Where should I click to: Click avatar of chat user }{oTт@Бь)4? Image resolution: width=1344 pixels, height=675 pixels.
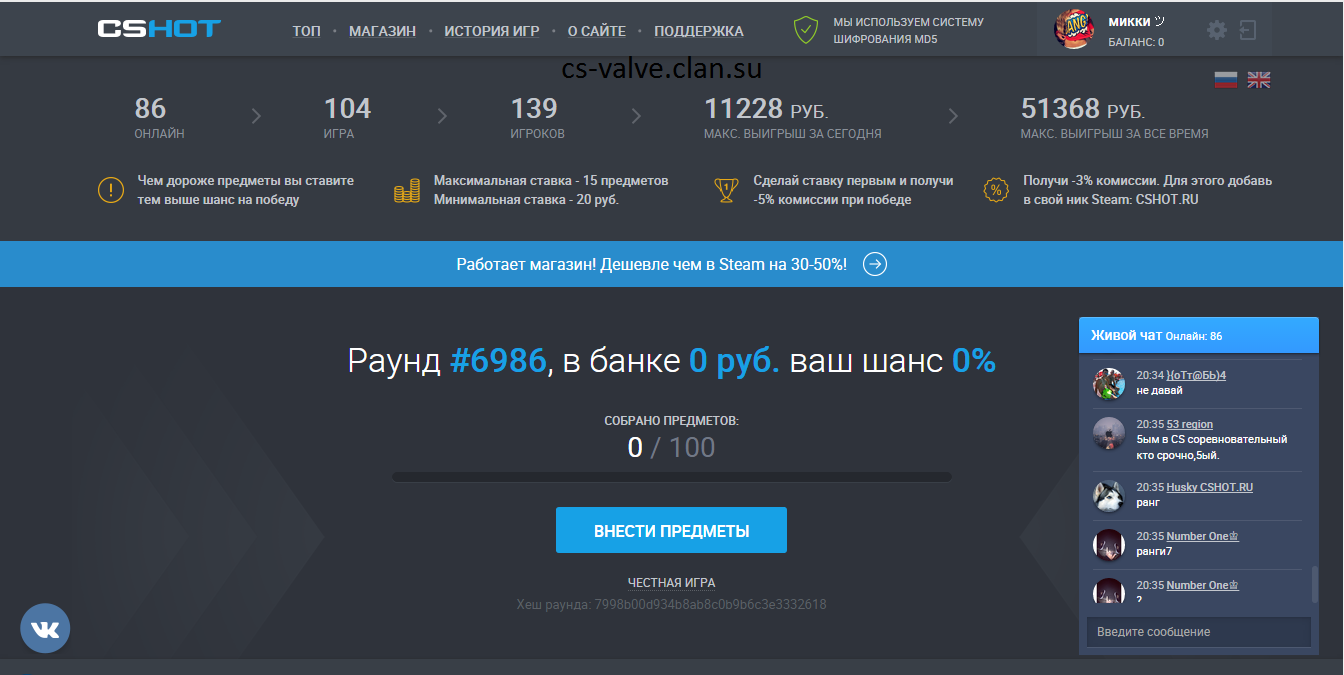pyautogui.click(x=1109, y=383)
